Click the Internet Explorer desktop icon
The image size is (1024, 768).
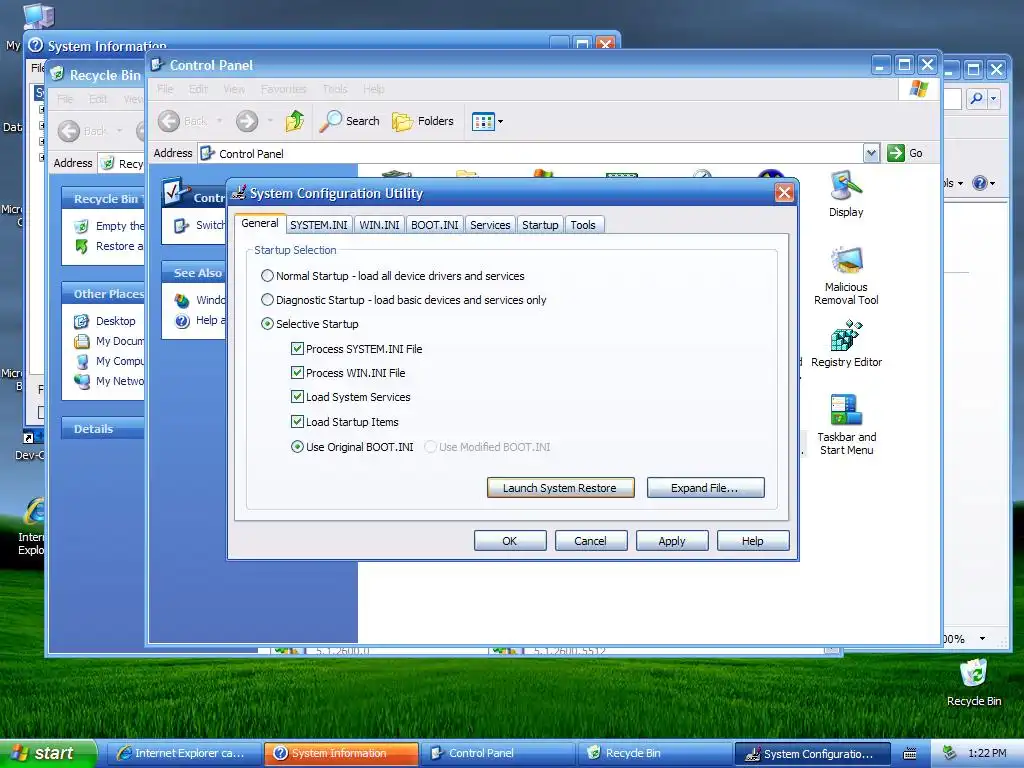(x=34, y=511)
